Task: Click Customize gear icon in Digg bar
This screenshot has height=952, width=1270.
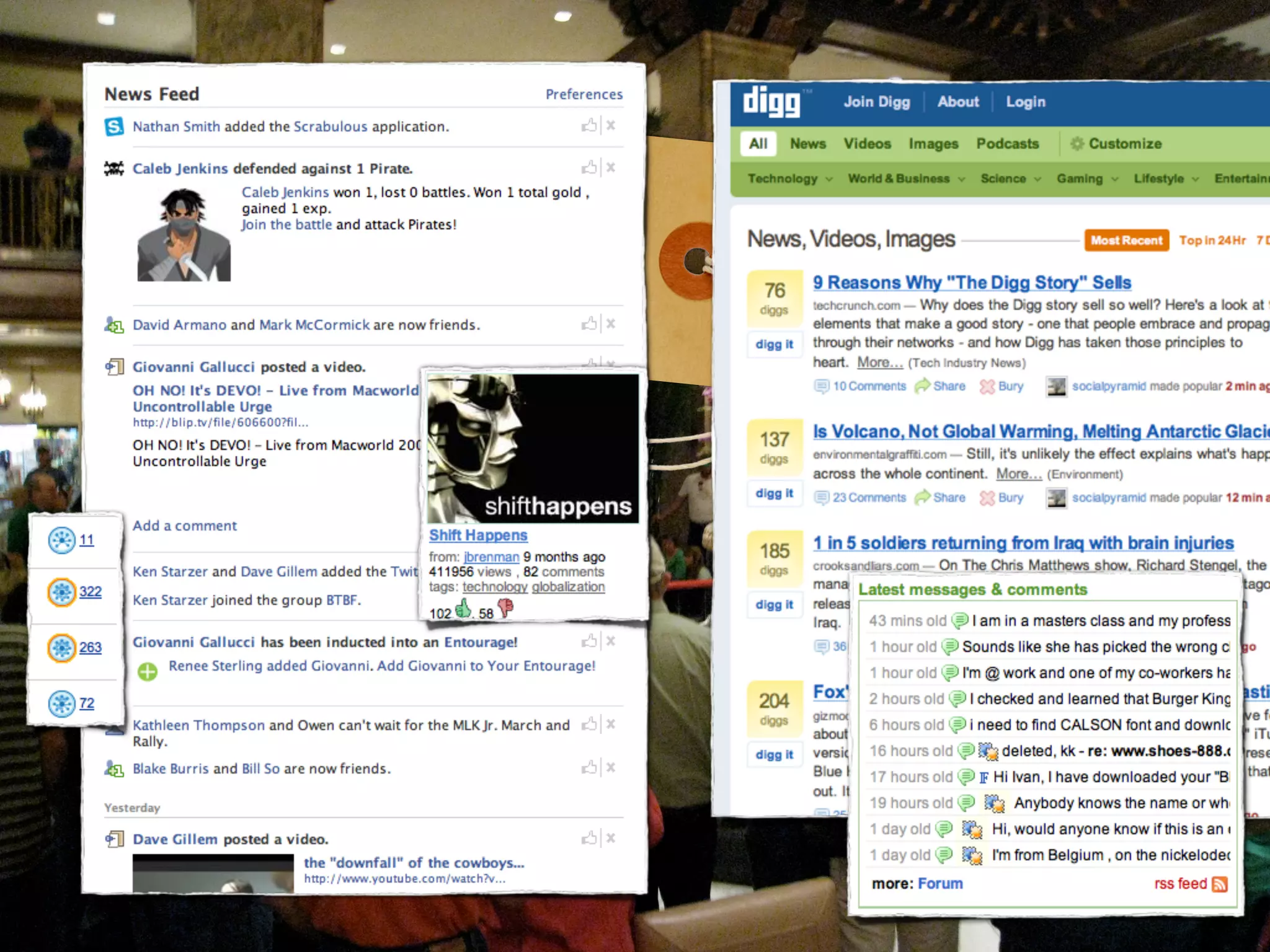Action: tap(1077, 144)
